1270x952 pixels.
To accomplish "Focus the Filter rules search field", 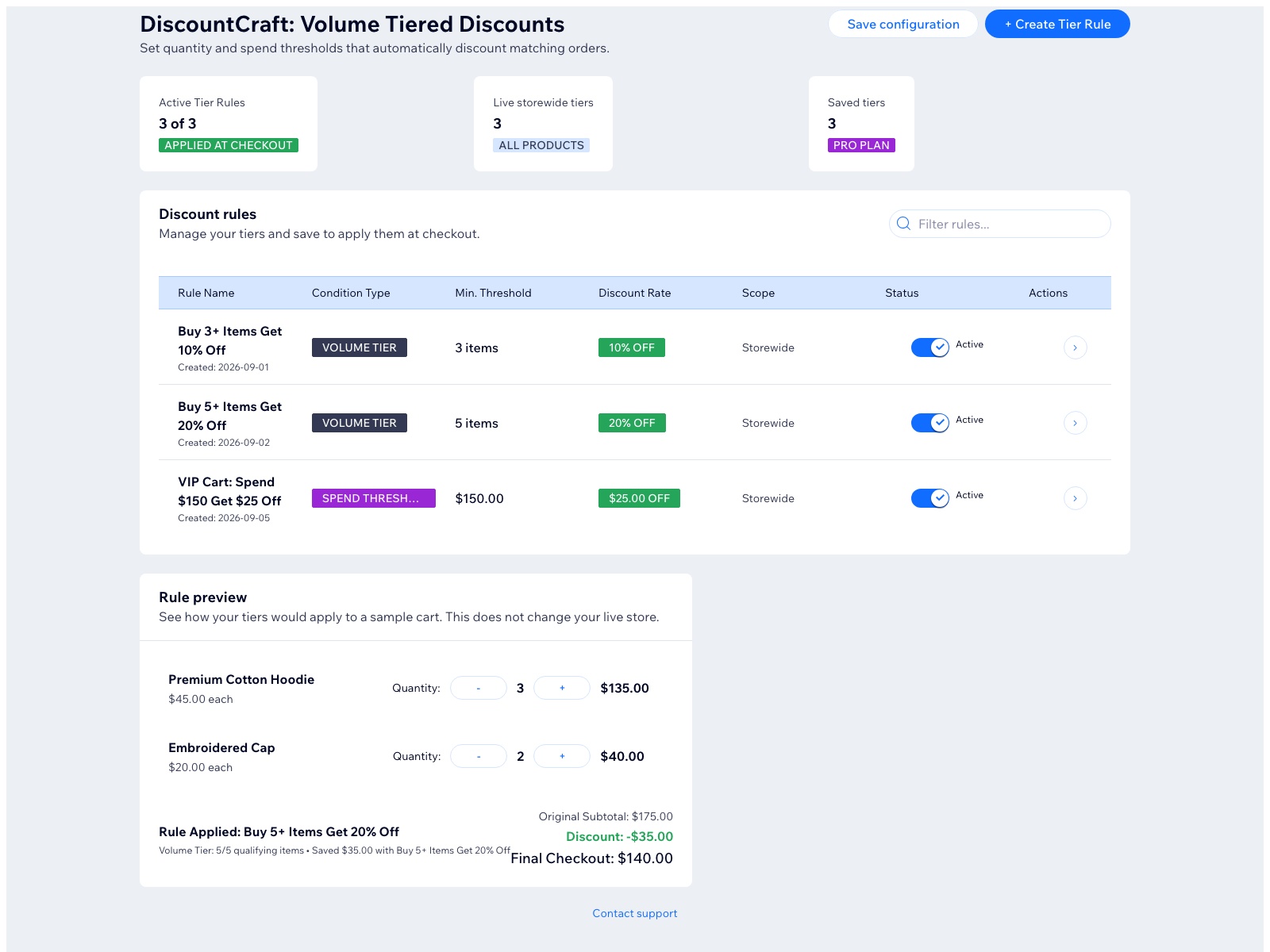I will [x=1000, y=224].
